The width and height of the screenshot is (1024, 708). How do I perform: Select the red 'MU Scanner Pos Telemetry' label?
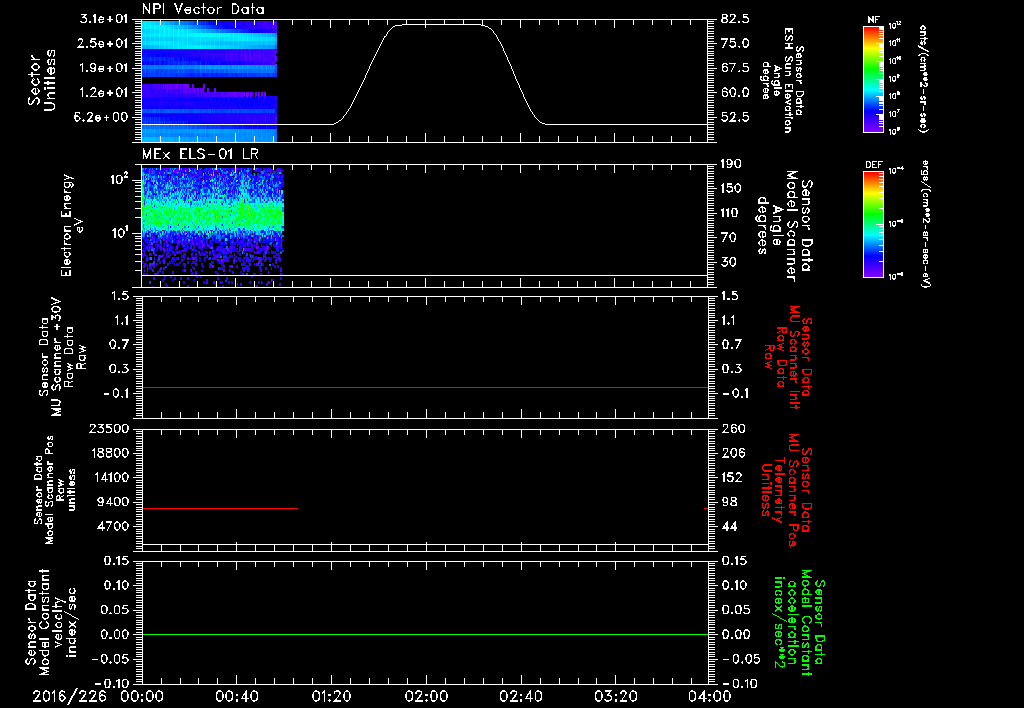(787, 490)
